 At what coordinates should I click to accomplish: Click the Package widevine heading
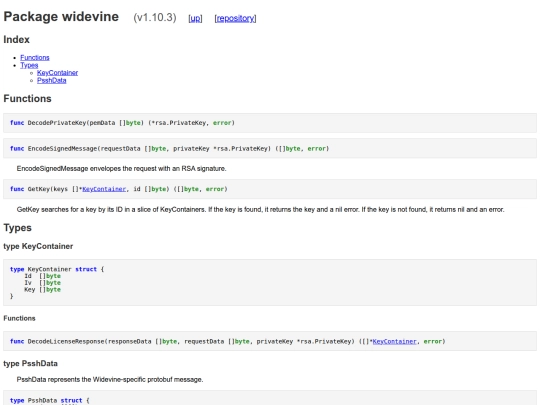point(61,17)
